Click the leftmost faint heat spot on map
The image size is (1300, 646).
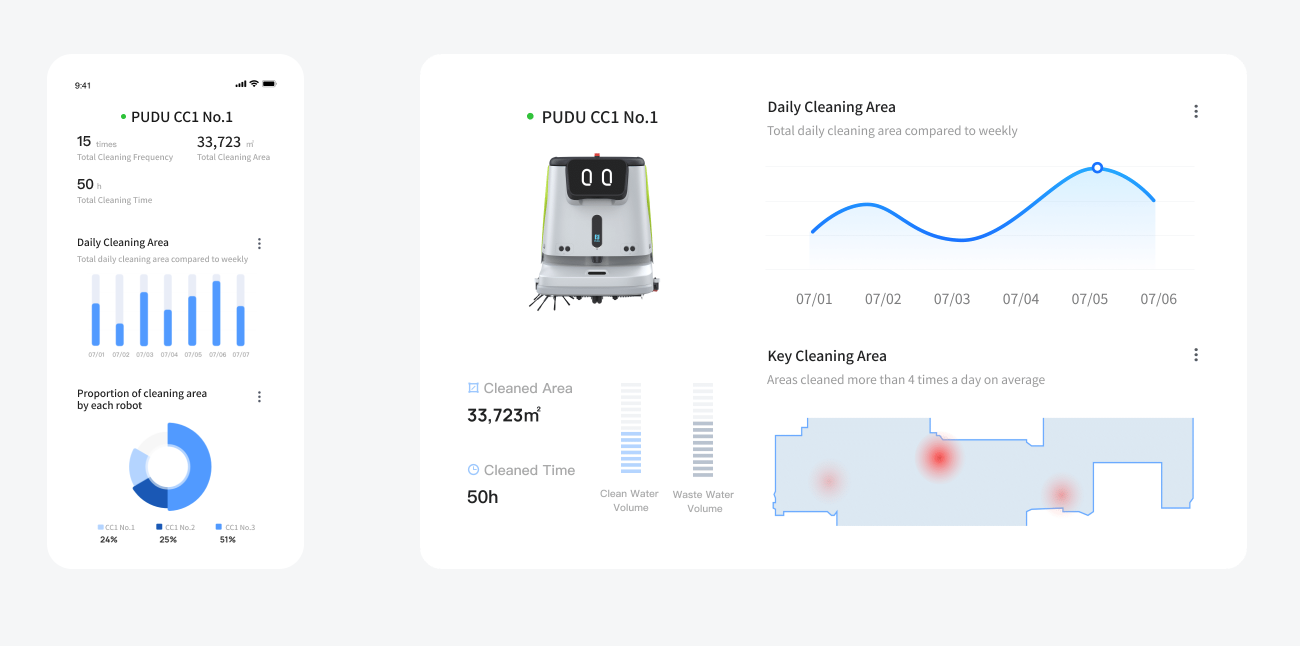(x=828, y=481)
